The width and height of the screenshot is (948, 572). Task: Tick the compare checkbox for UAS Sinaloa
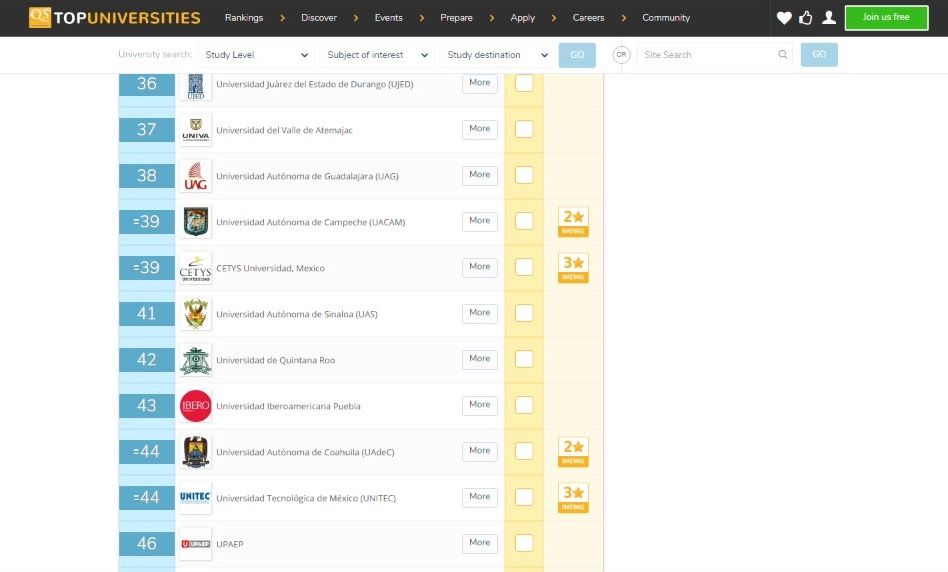(x=524, y=313)
